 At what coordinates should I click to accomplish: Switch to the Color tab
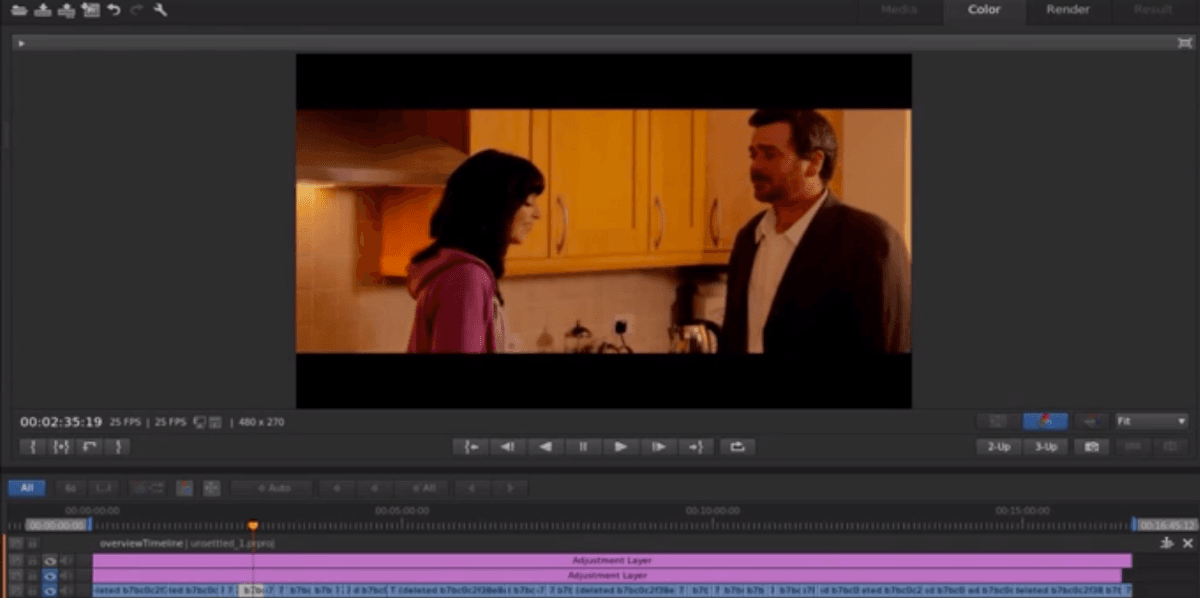click(984, 10)
